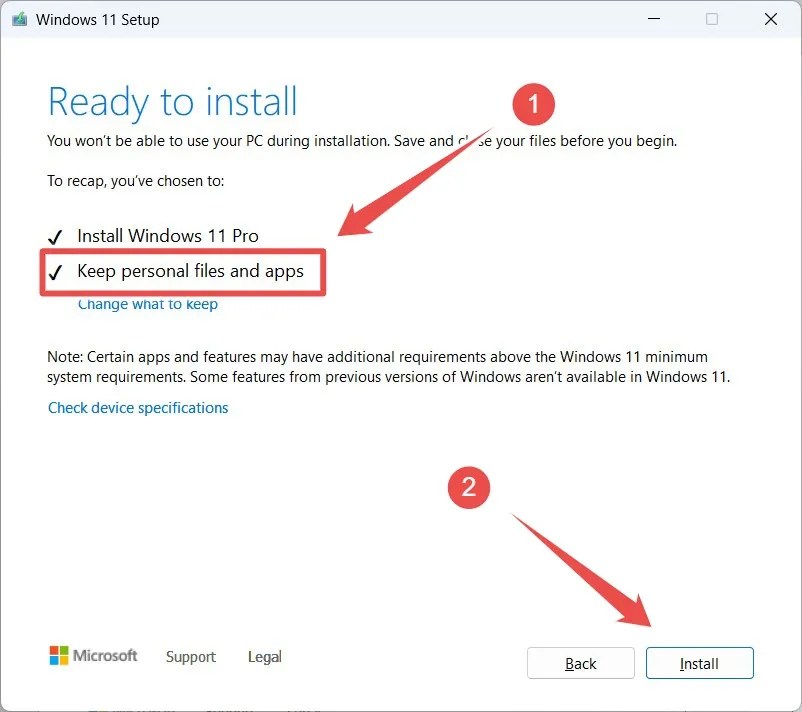Image resolution: width=802 pixels, height=712 pixels.
Task: Click the four-color Microsoft logo
Action: [56, 655]
